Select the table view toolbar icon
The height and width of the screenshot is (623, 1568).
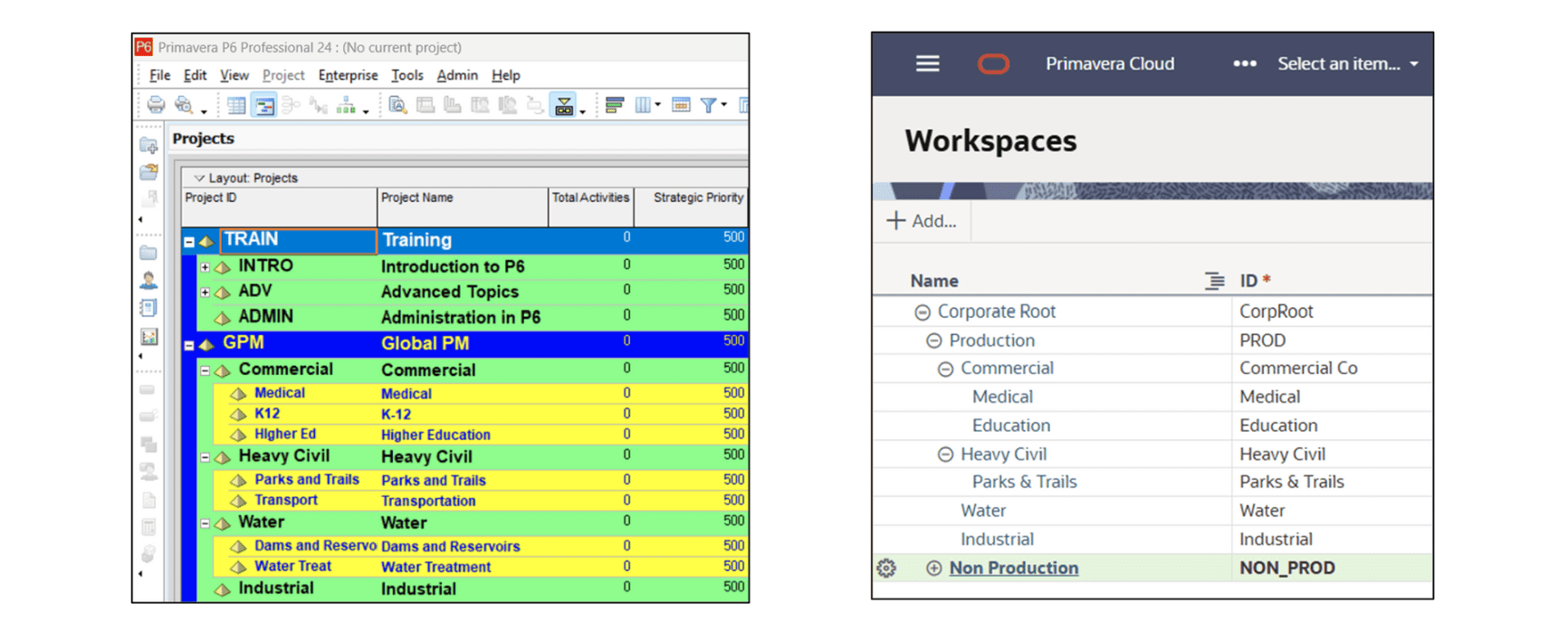[x=236, y=105]
